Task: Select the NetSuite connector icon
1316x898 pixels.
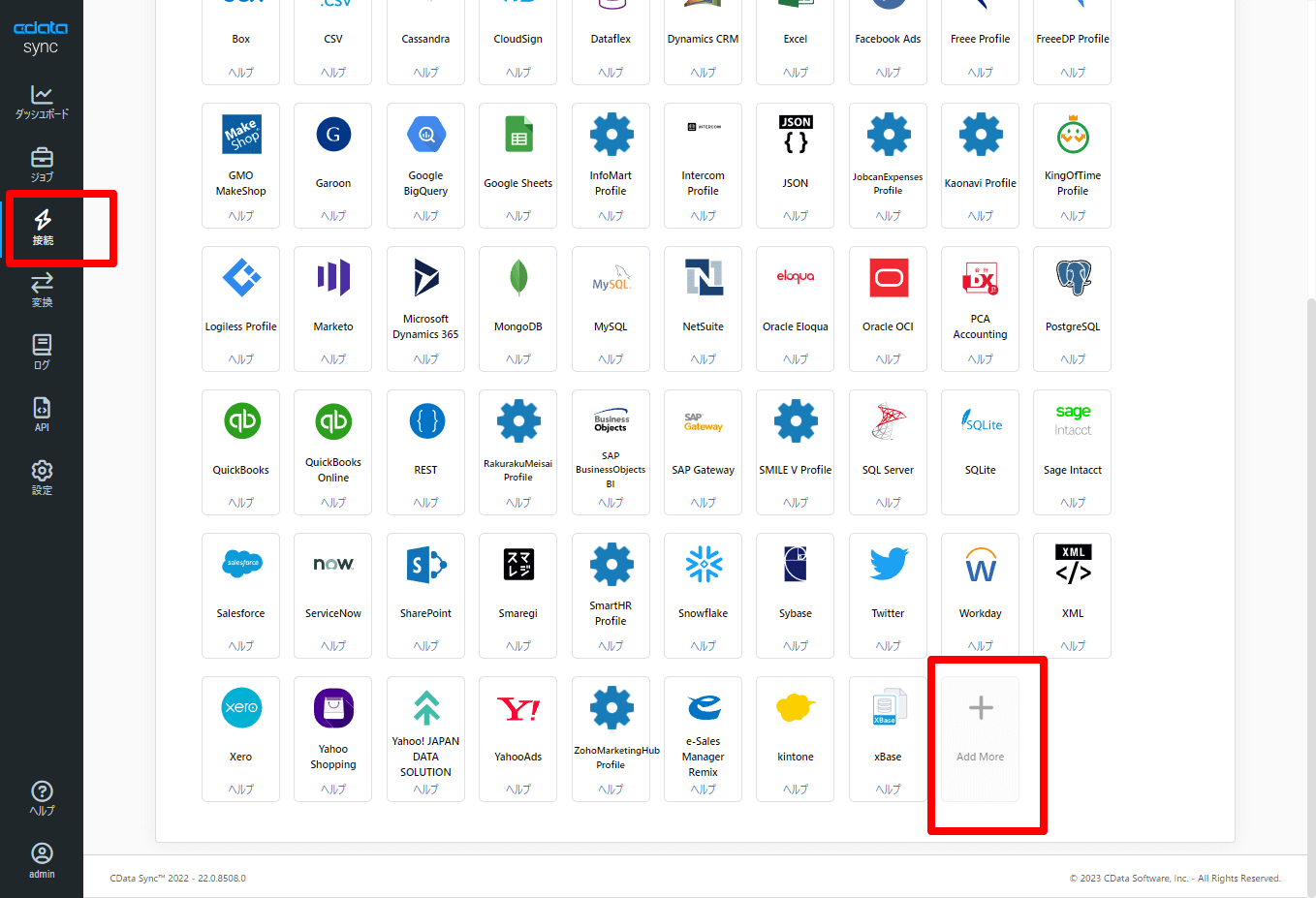Action: click(x=704, y=278)
